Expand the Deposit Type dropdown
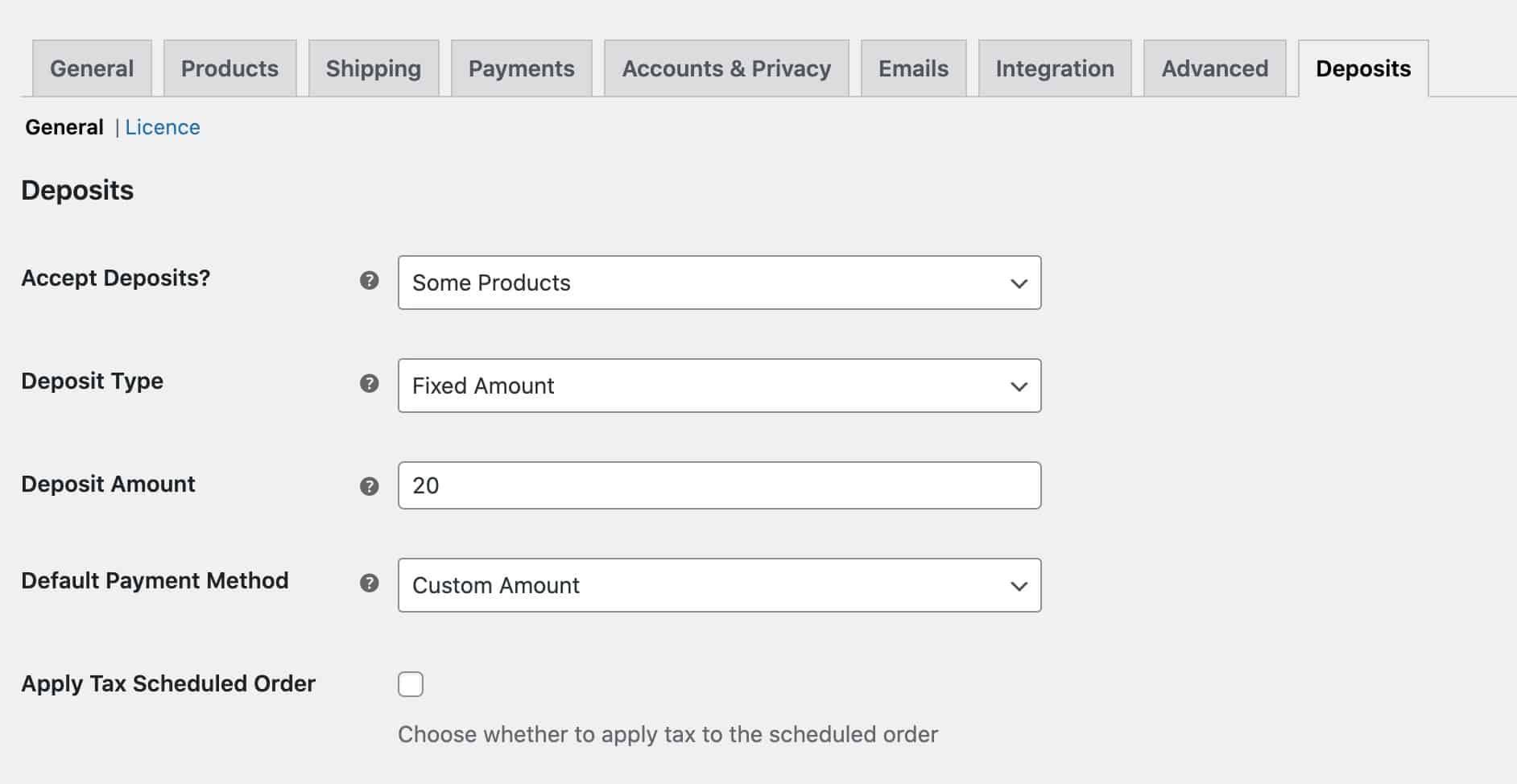The image size is (1517, 784). 719,386
